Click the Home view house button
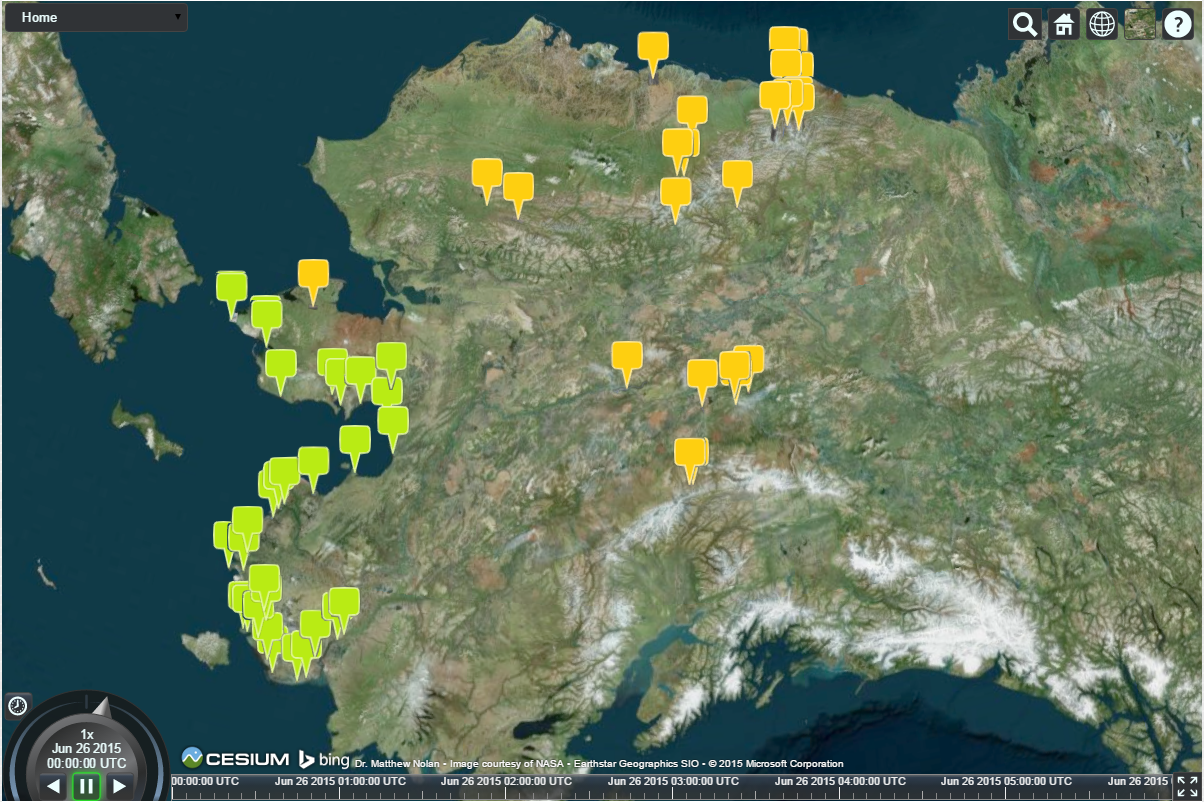The image size is (1204, 802). pos(1063,24)
